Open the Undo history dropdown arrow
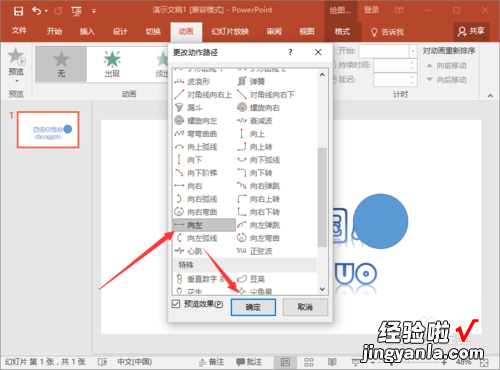Viewport: 500px width, 370px height. (46, 11)
